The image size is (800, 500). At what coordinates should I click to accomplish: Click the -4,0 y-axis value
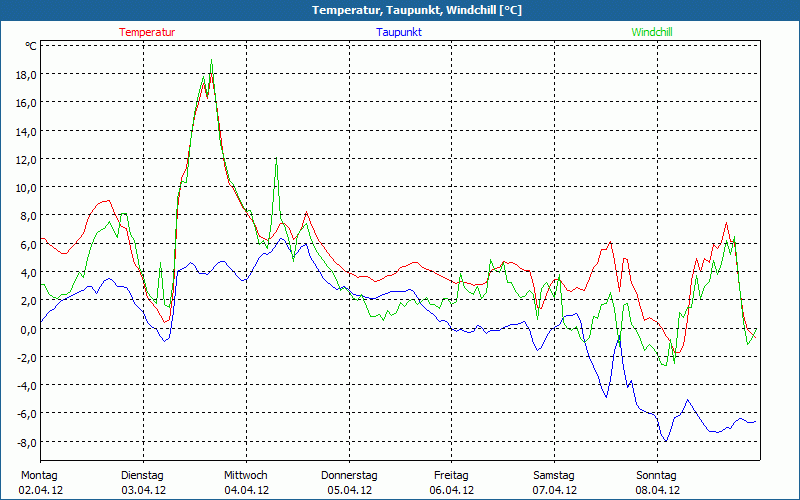[x=28, y=386]
